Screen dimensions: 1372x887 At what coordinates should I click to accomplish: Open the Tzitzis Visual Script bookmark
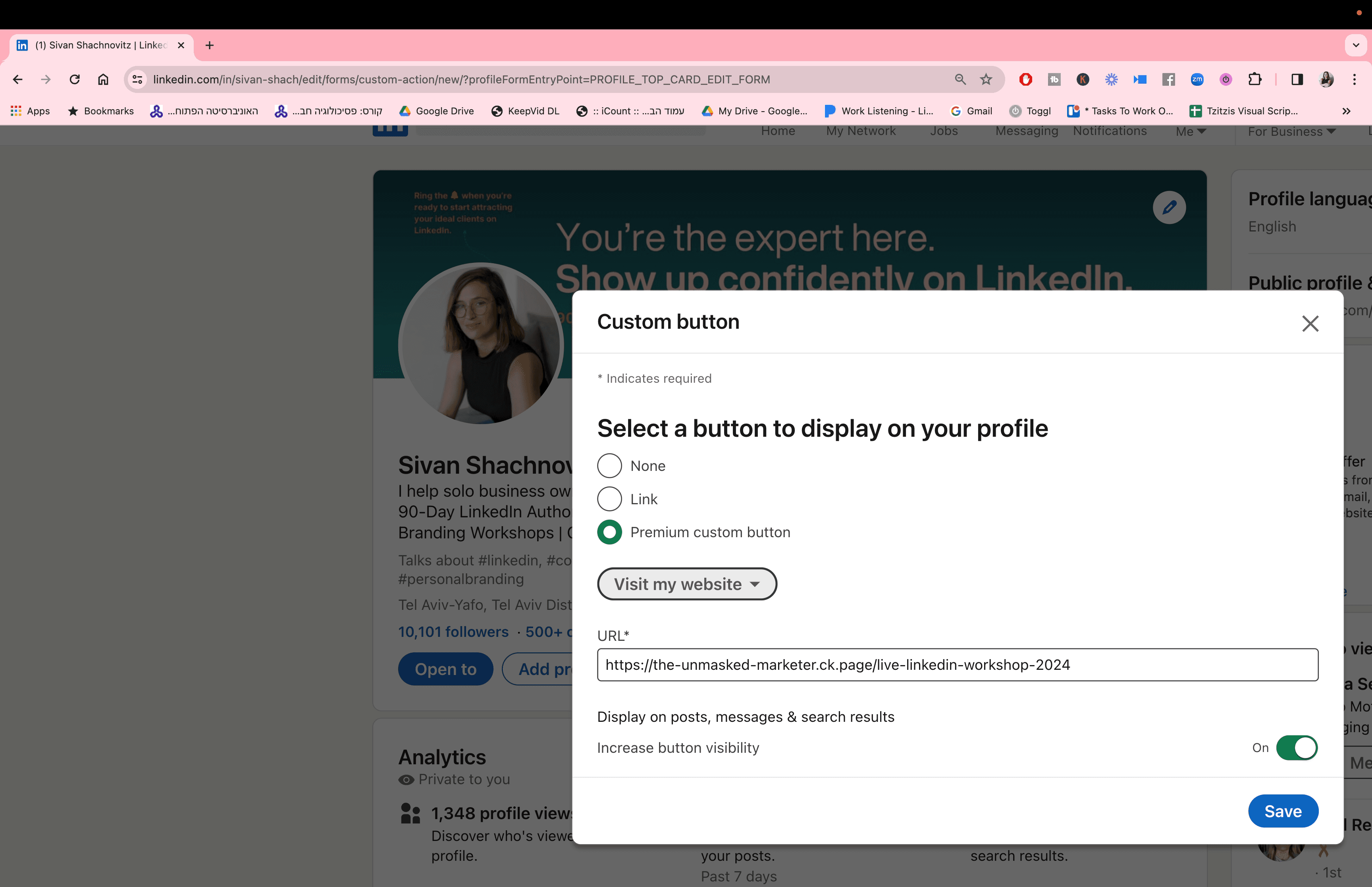[x=1244, y=111]
